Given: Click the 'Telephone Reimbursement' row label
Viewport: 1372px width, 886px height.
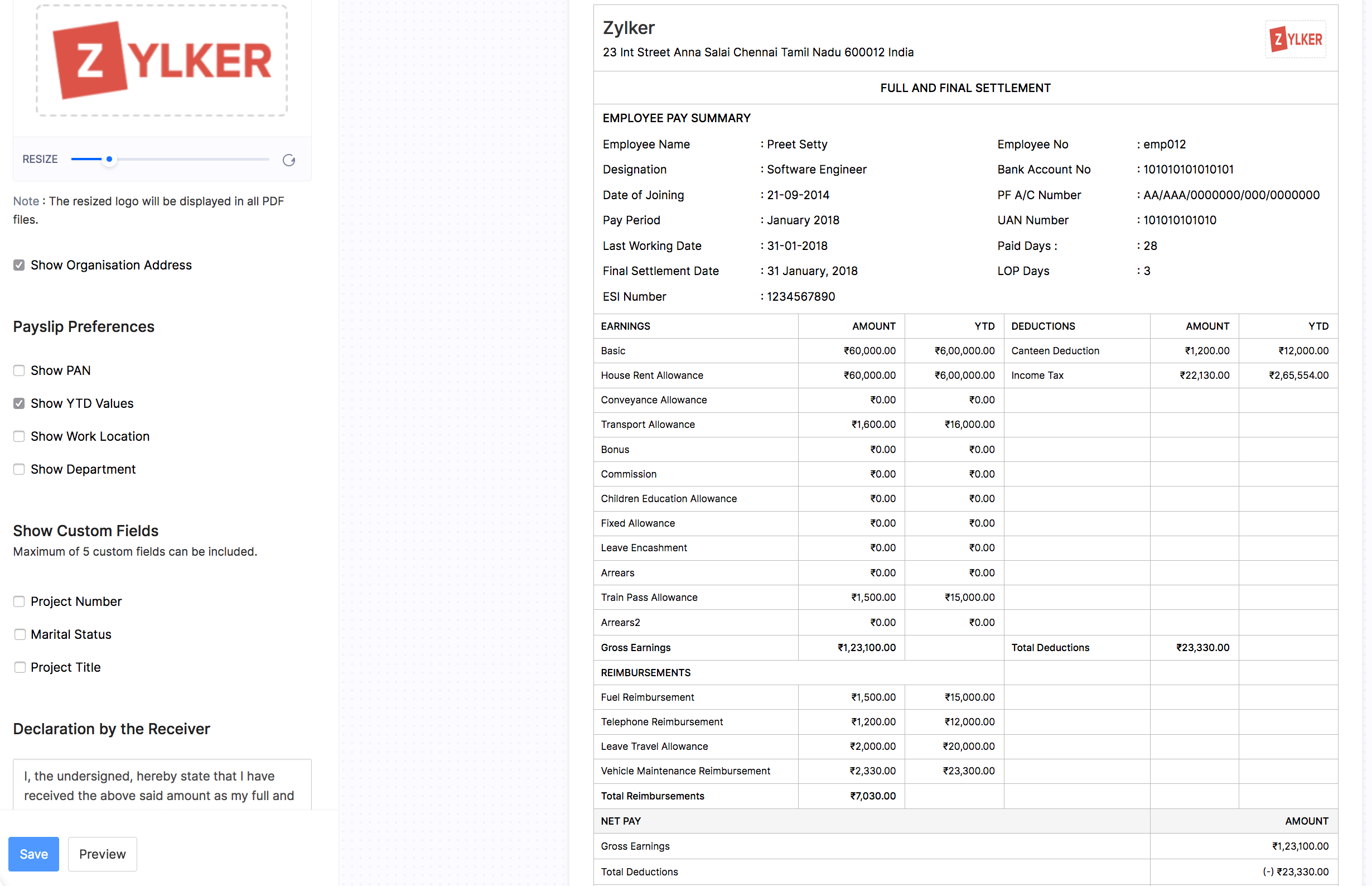Looking at the screenshot, I should (662, 722).
